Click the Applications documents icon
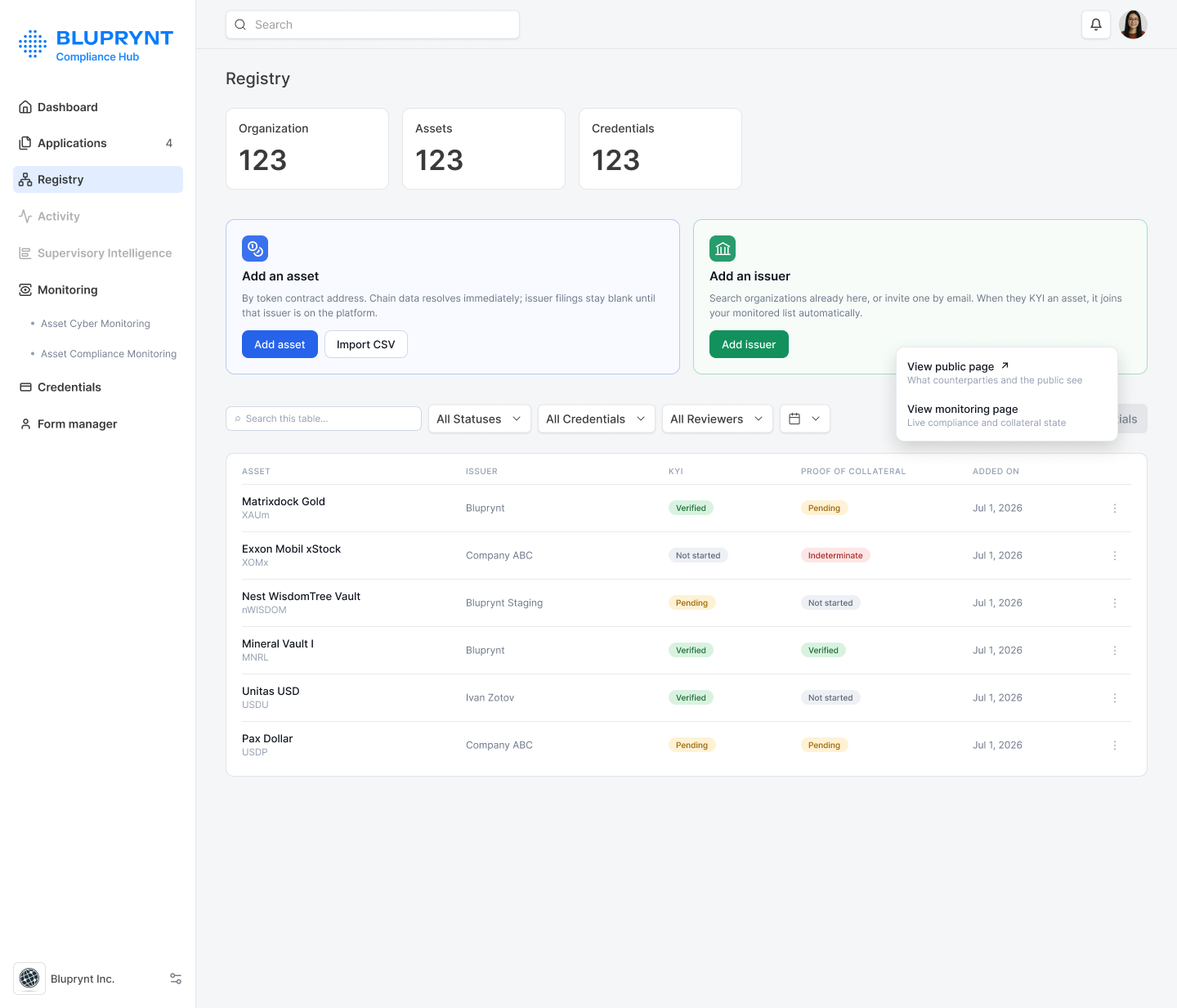Image resolution: width=1177 pixels, height=1008 pixels. pyautogui.click(x=25, y=143)
